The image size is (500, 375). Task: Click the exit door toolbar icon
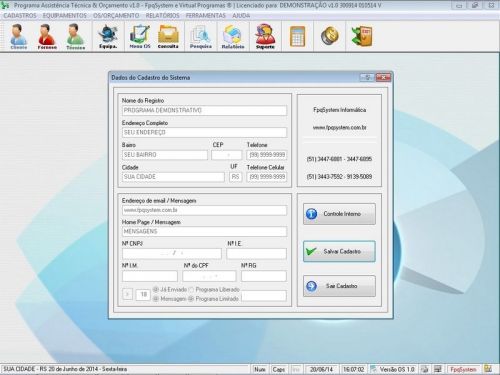click(362, 36)
